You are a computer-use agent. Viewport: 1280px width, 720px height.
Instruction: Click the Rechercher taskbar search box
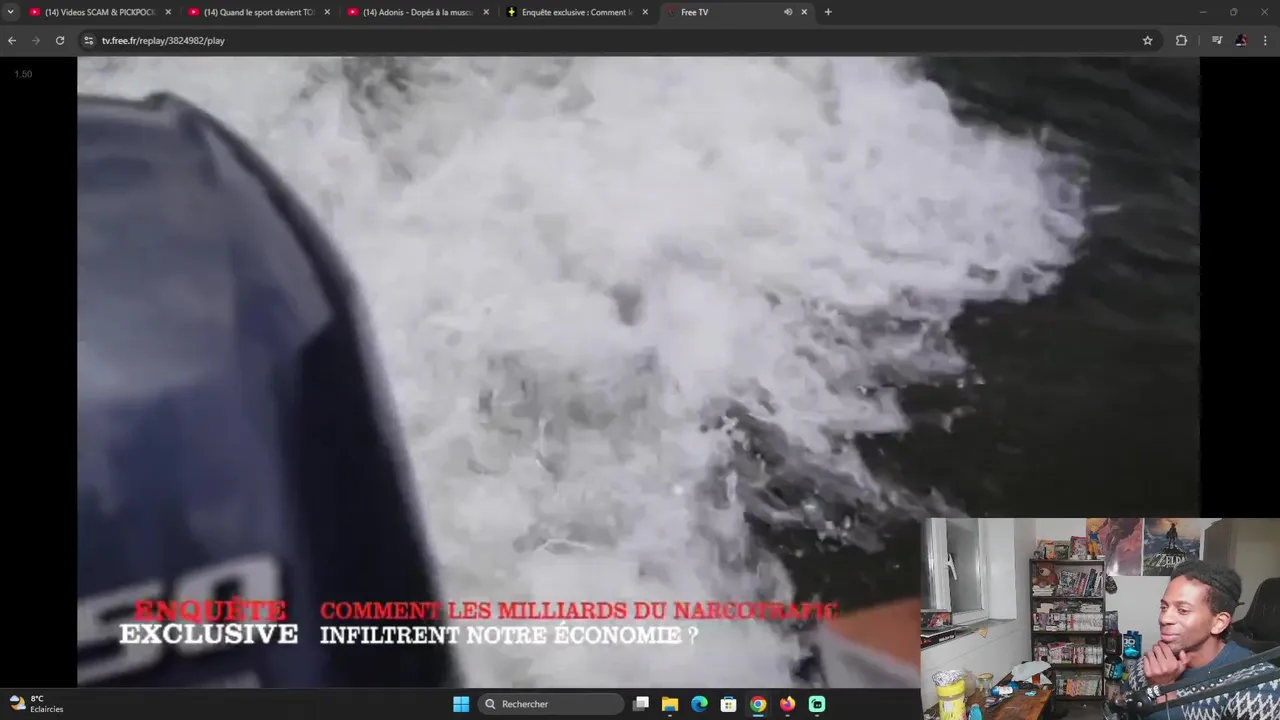(x=551, y=704)
